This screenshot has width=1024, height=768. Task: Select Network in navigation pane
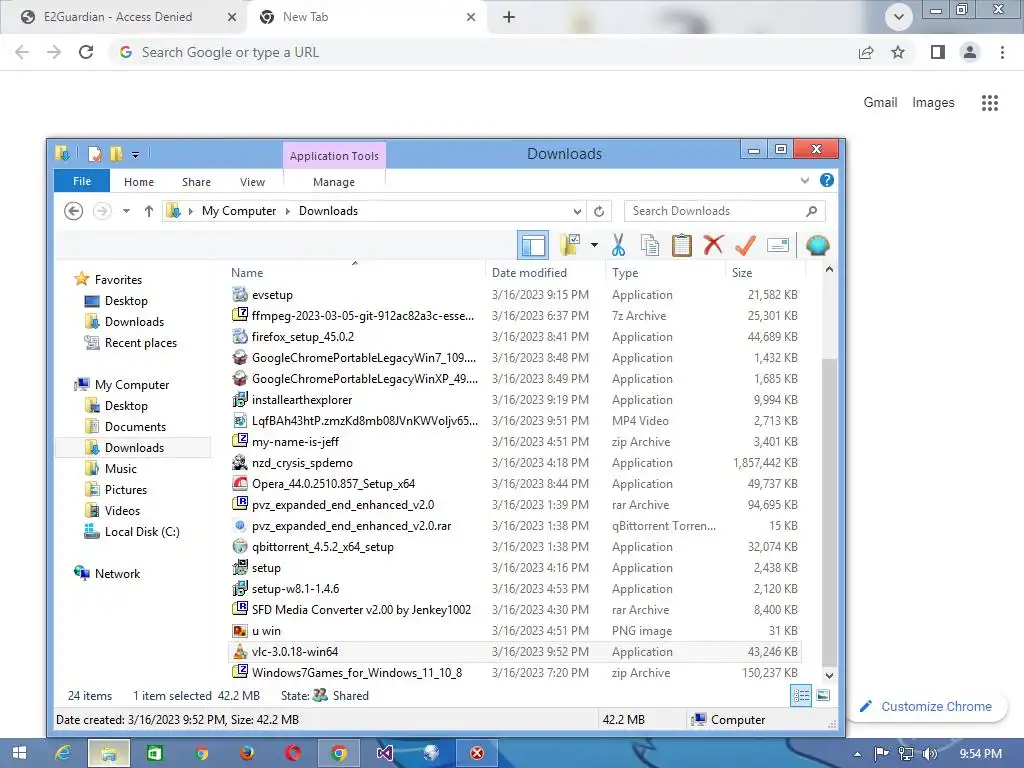click(118, 573)
